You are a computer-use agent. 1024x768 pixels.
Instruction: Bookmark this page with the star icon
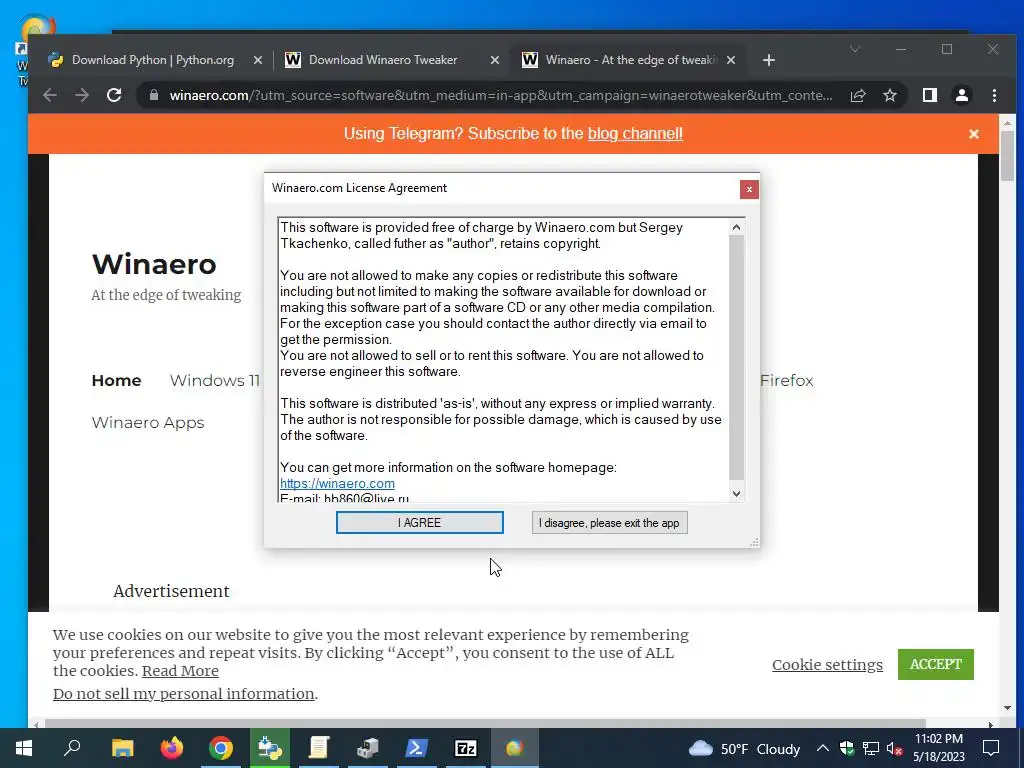[x=889, y=95]
